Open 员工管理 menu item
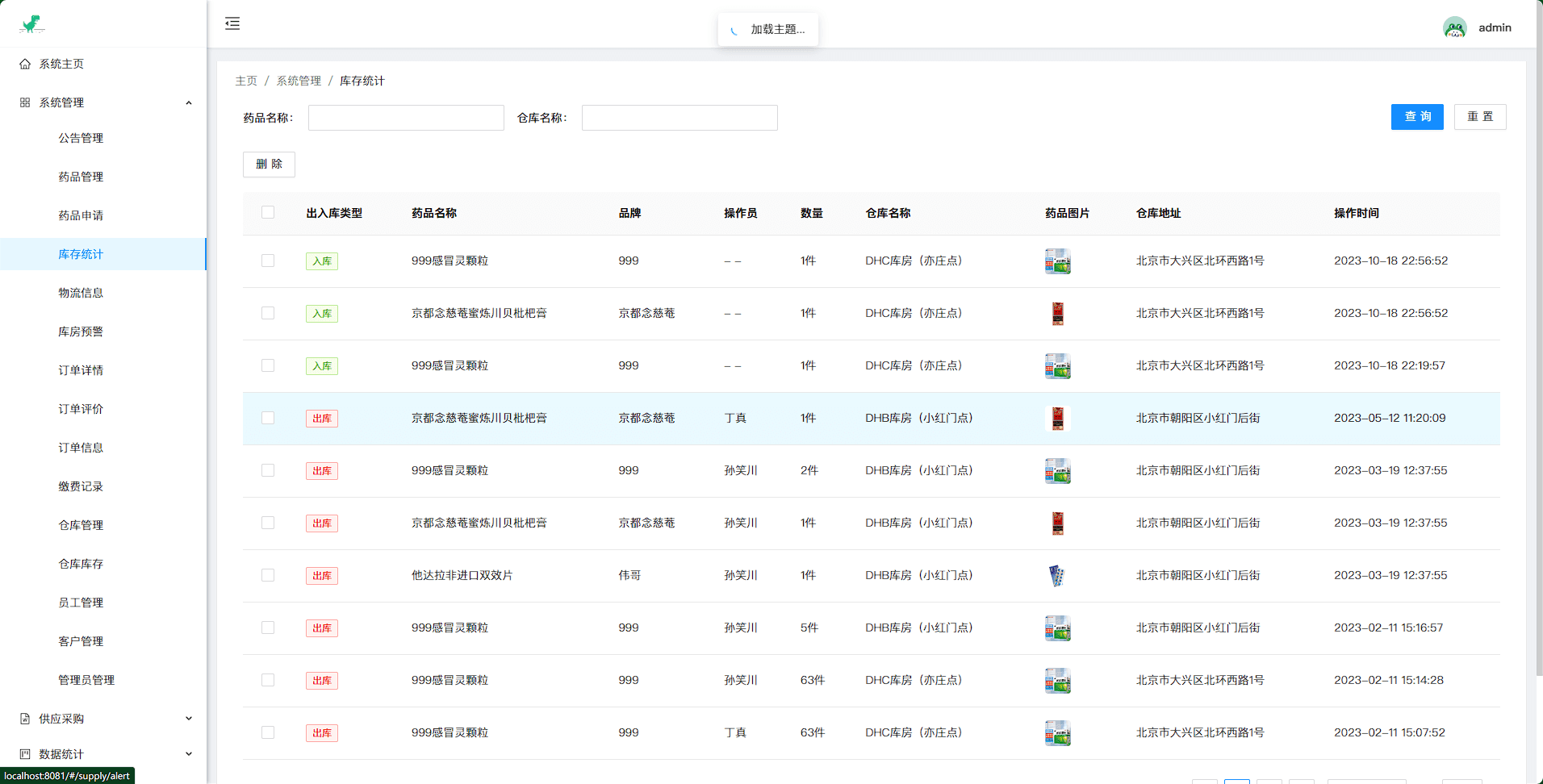 point(103,603)
